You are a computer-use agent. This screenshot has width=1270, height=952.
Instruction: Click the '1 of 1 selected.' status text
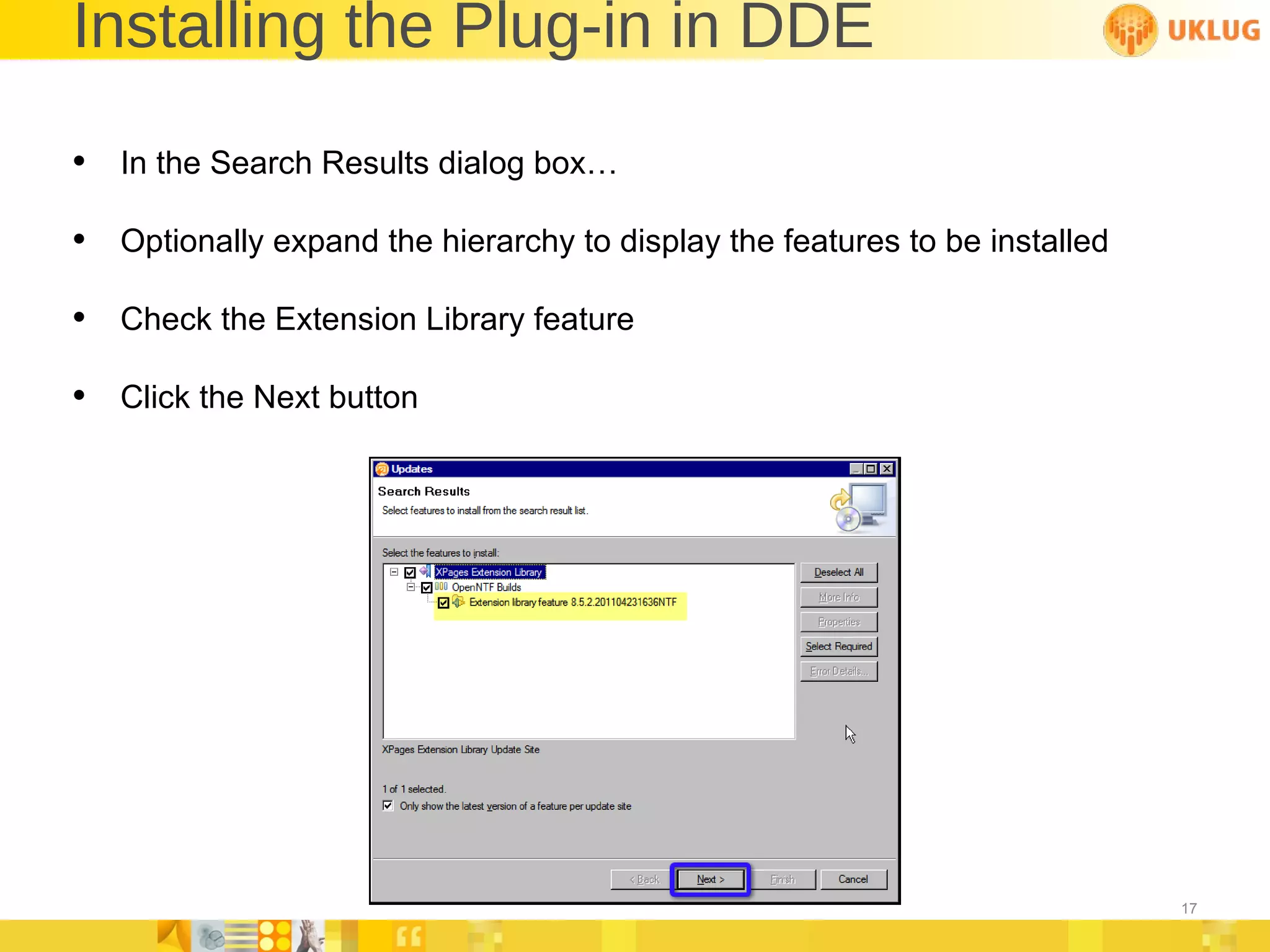tap(414, 789)
